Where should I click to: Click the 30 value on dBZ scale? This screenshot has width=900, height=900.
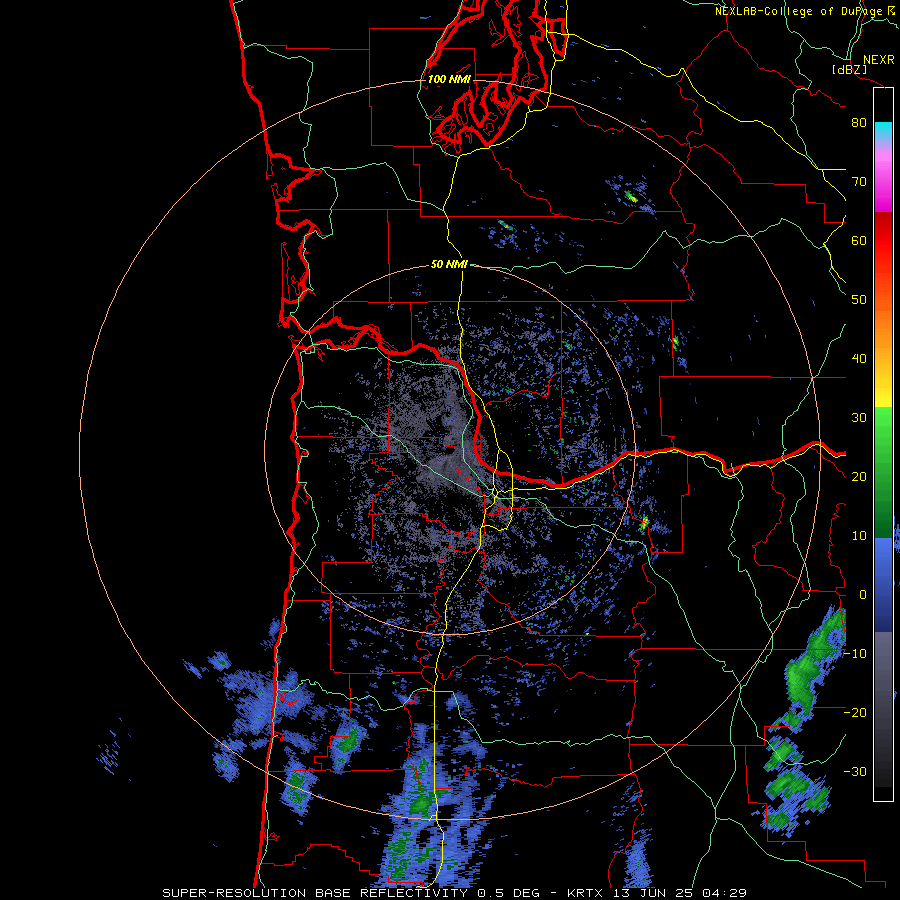click(x=859, y=417)
